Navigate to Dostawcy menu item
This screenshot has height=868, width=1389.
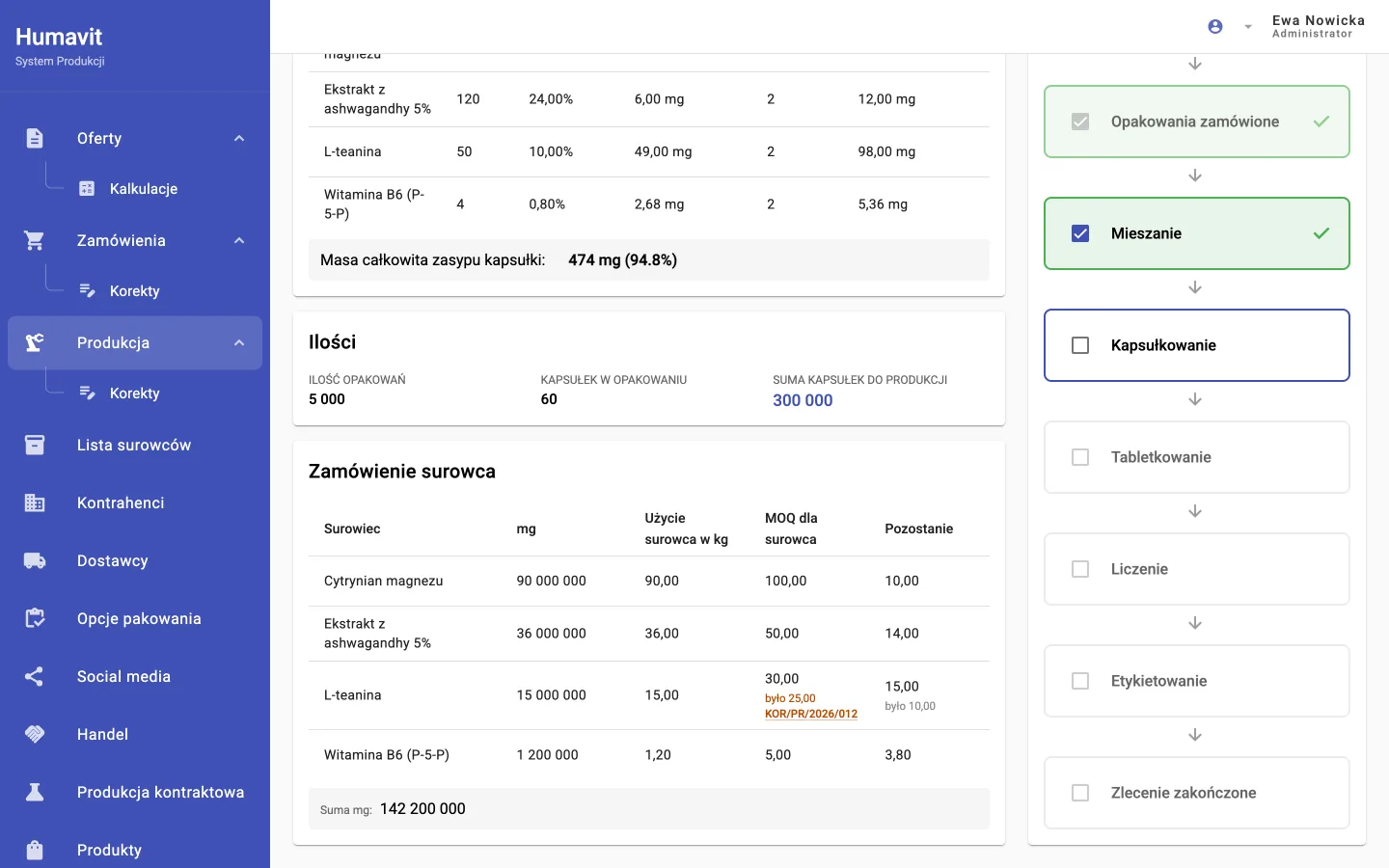click(135, 560)
